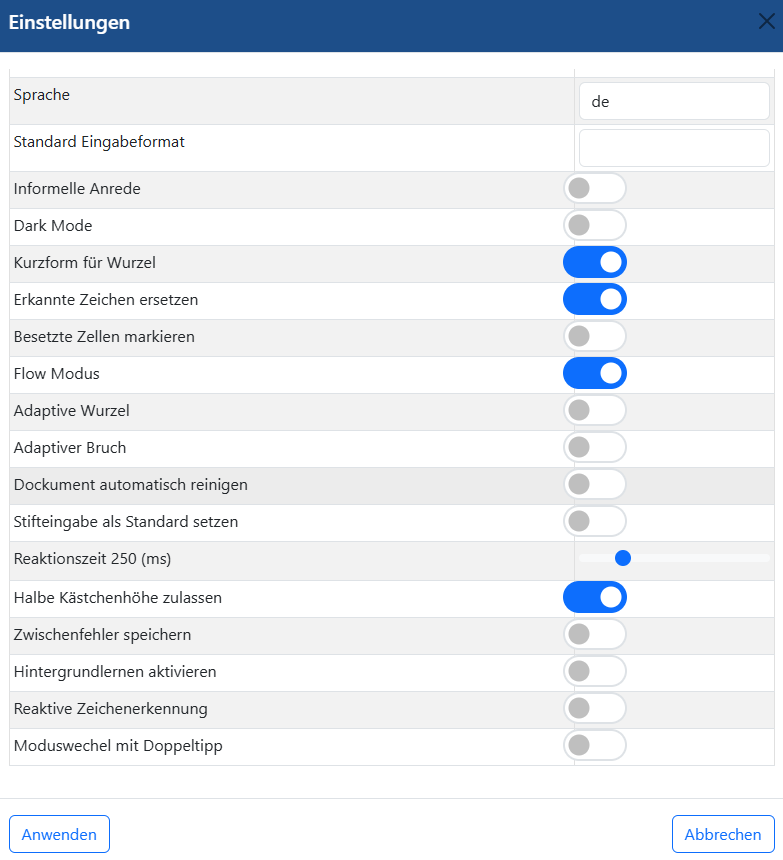This screenshot has height=860, width=783.
Task: Disable the Flow Modus toggle
Action: click(x=595, y=373)
